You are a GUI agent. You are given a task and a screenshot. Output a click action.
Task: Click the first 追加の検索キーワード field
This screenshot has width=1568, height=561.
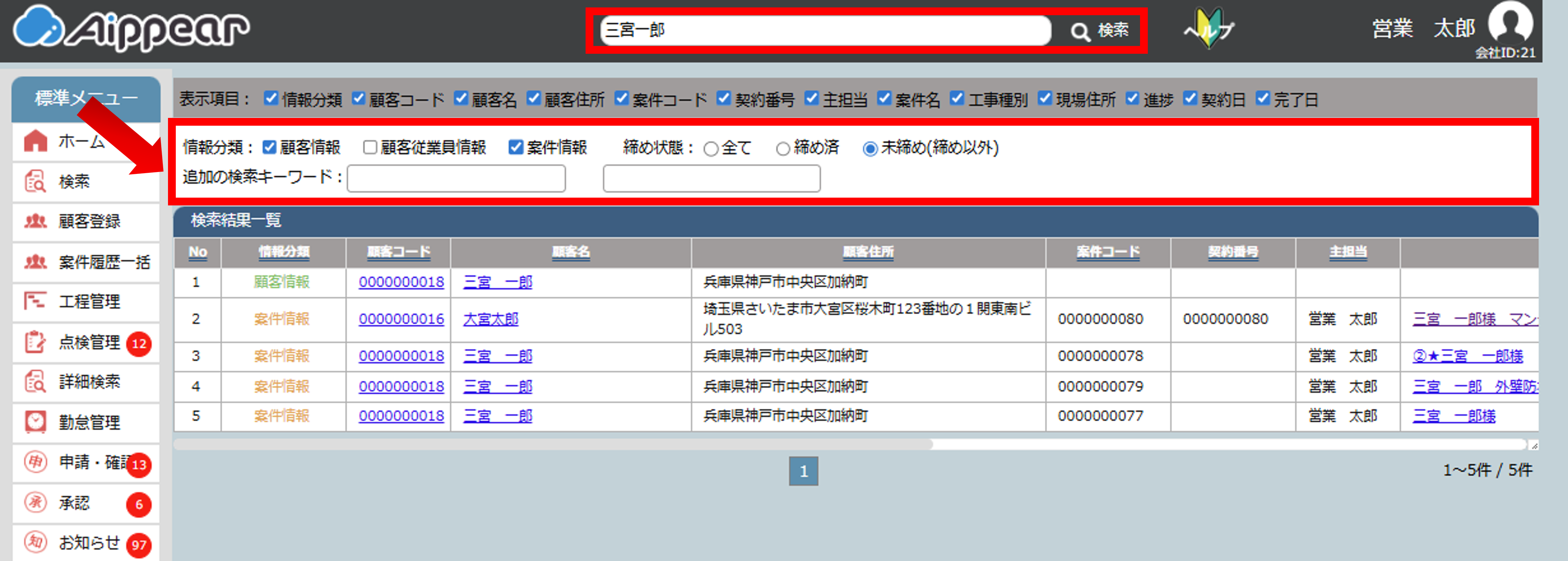456,179
